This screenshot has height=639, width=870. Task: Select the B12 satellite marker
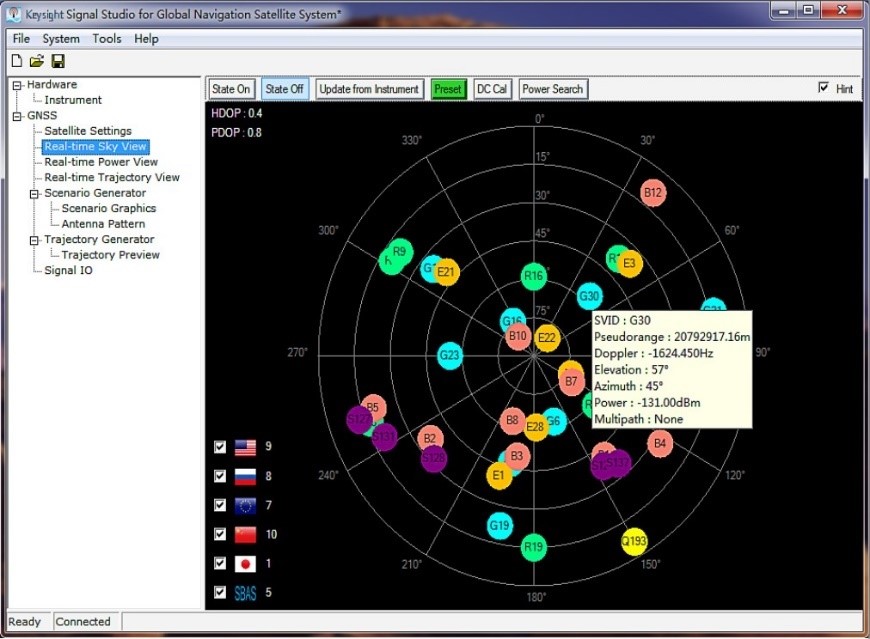(653, 192)
